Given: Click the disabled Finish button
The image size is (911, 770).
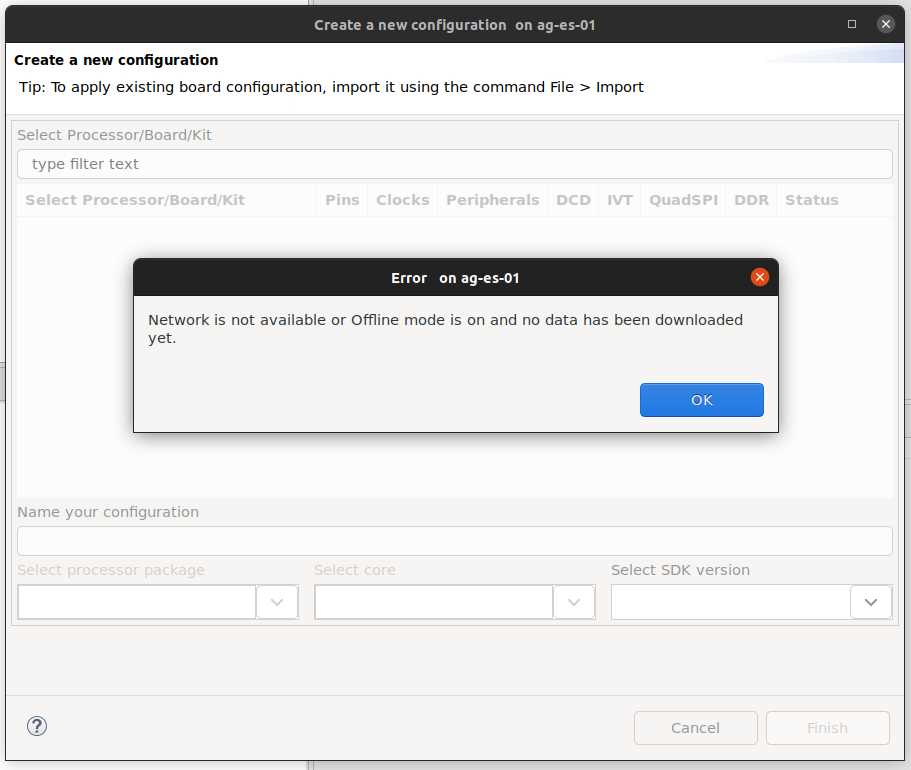Looking at the screenshot, I should pos(827,728).
